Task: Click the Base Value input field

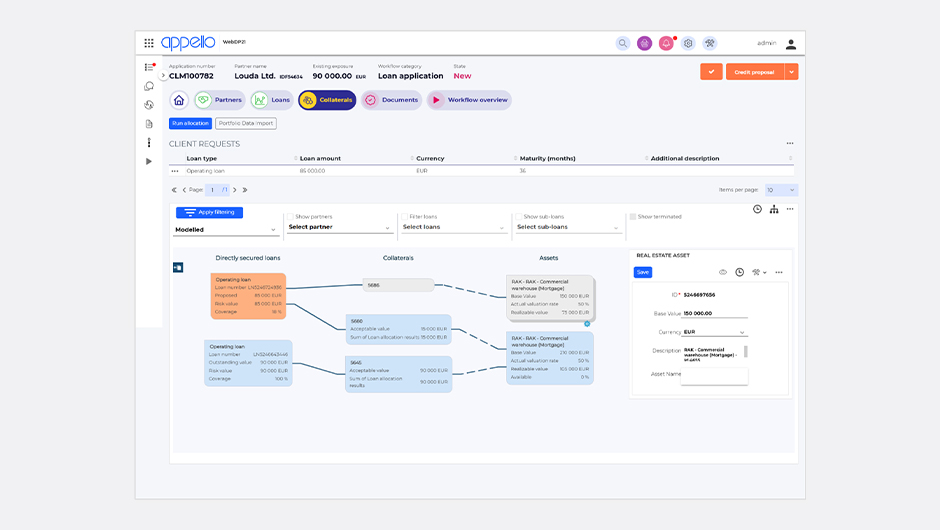Action: point(714,313)
